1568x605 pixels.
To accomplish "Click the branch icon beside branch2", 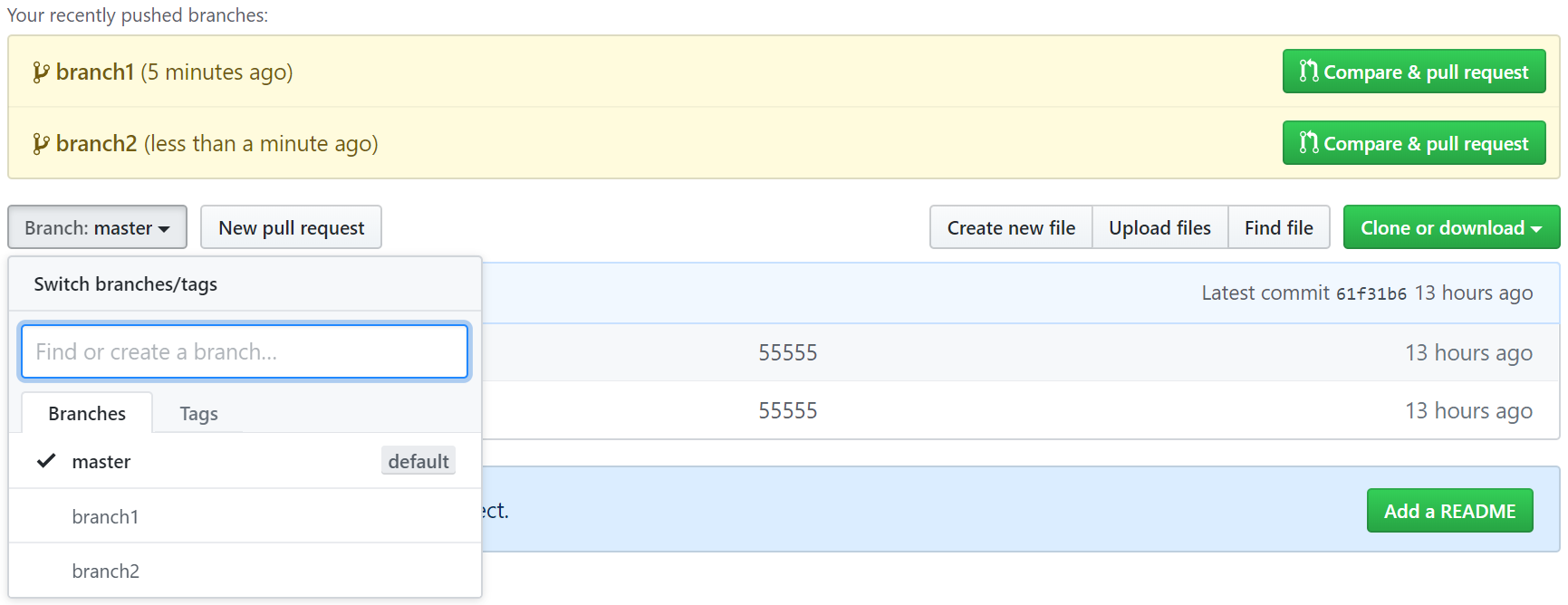I will tap(40, 144).
